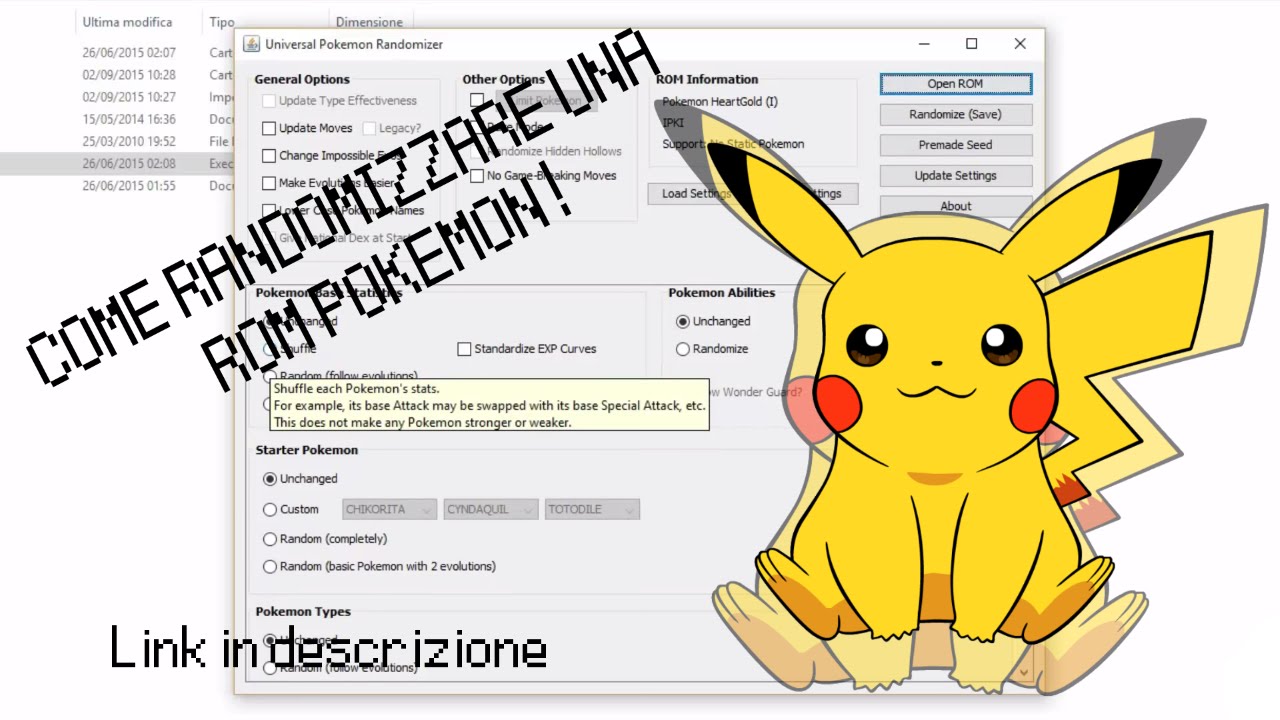1280x720 pixels.
Task: Open the CHIKORITA starter dropdown
Action: coord(389,509)
